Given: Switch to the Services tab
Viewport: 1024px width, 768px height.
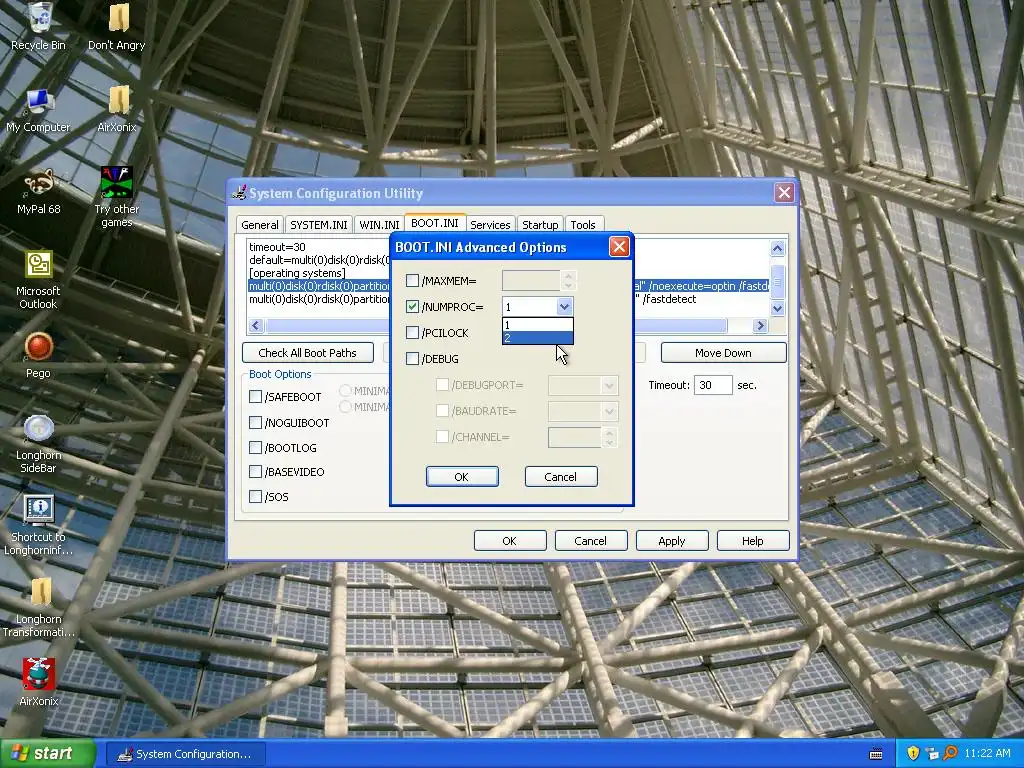Looking at the screenshot, I should 490,225.
